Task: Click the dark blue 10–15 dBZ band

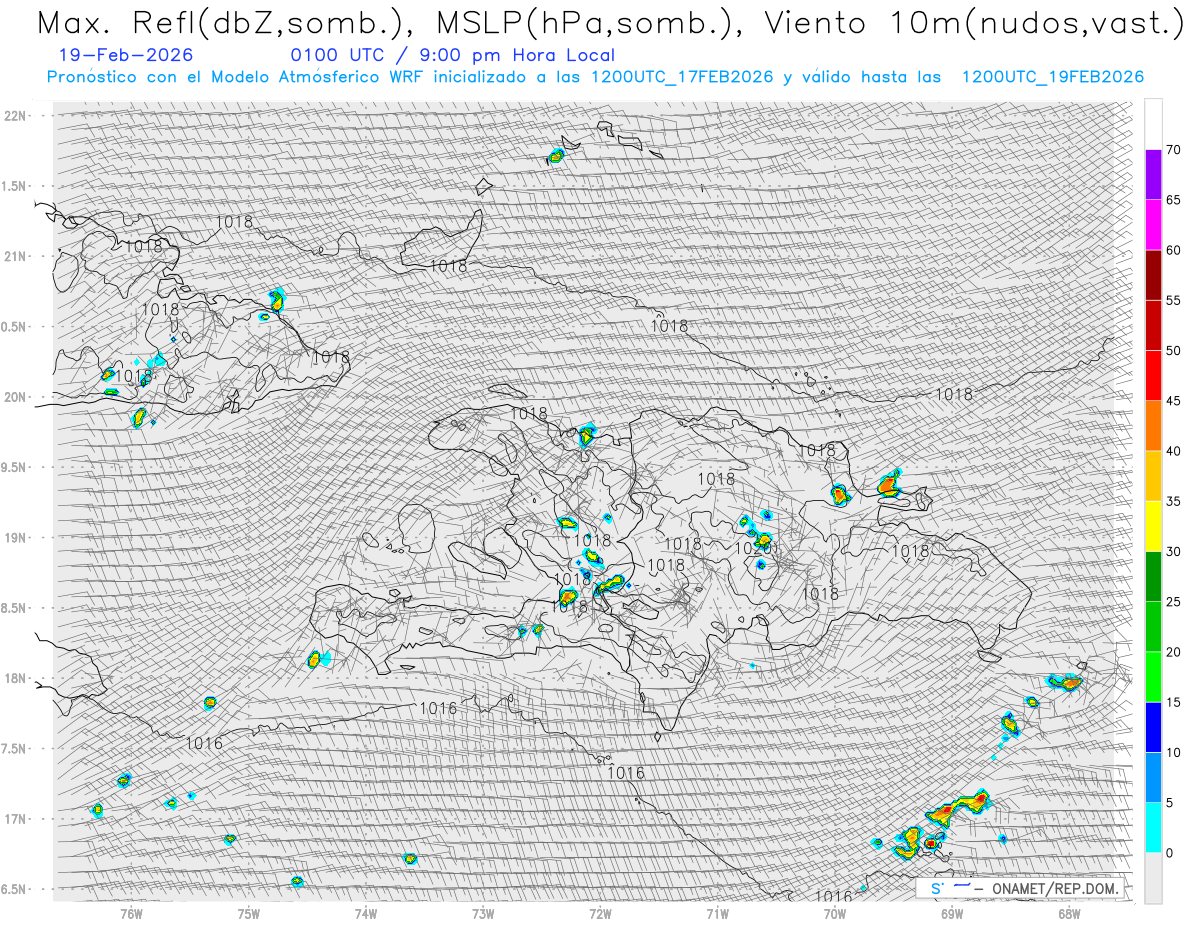Action: 1153,727
